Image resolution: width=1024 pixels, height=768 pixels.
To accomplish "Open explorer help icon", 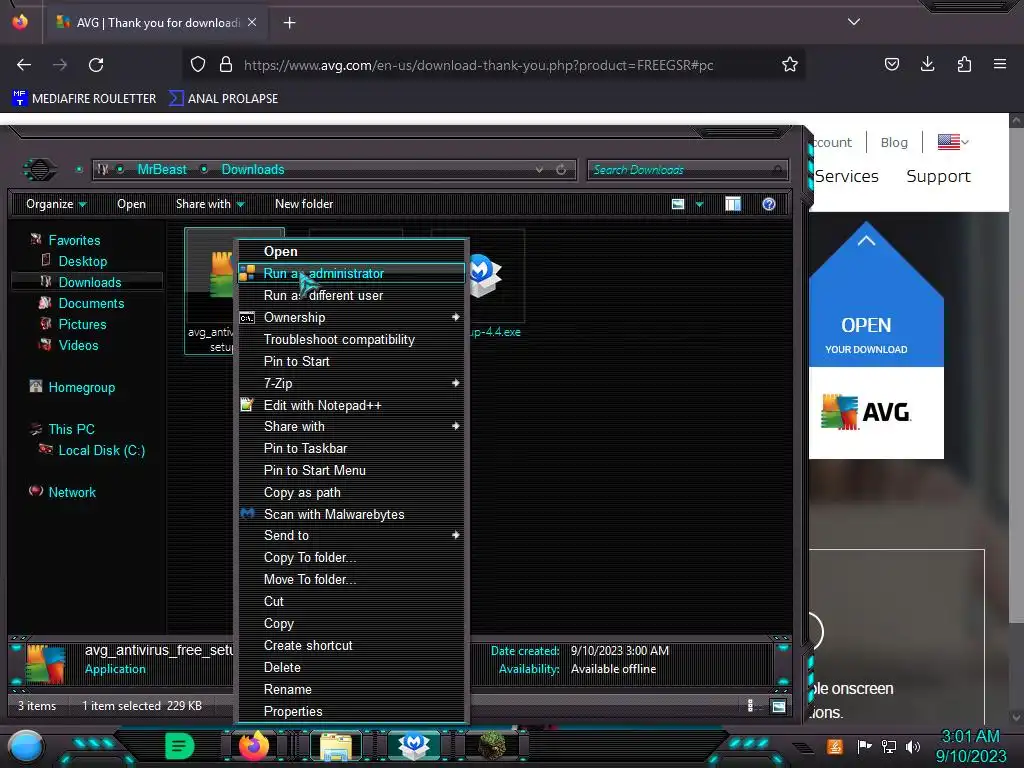I will [x=769, y=204].
